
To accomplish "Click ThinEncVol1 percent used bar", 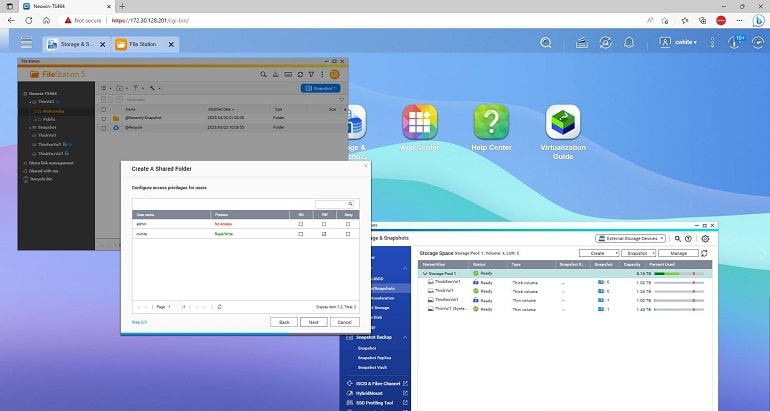I will [x=679, y=301].
